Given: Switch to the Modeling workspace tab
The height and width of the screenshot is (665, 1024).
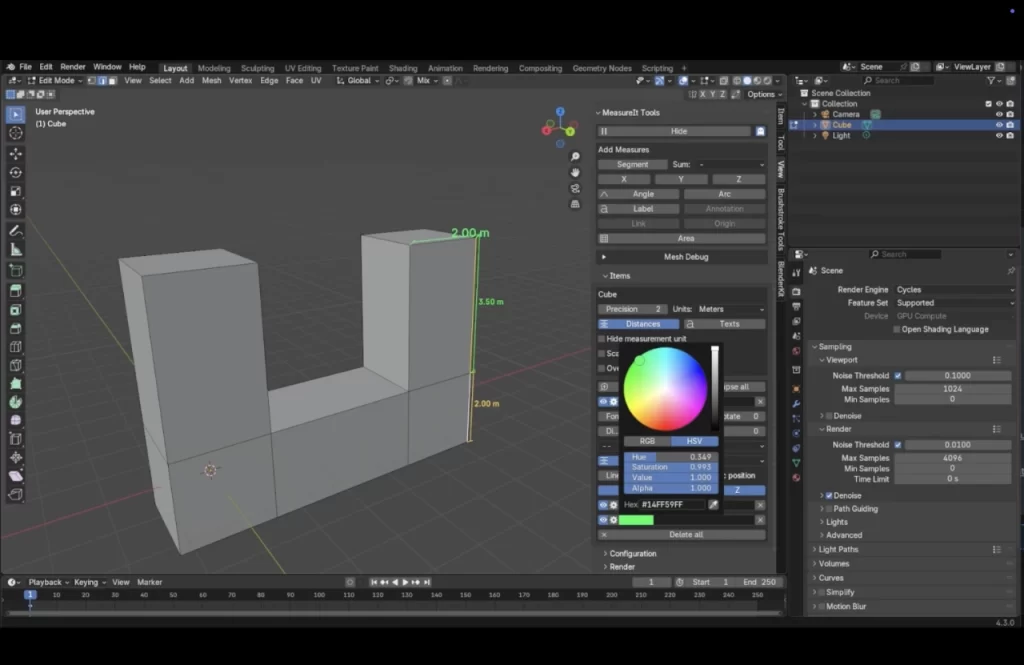Looking at the screenshot, I should (x=213, y=68).
